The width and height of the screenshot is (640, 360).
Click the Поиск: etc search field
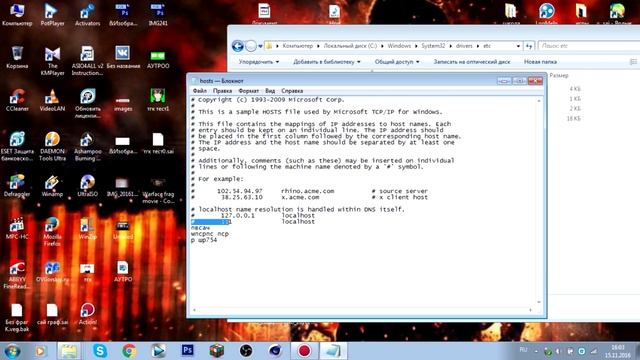point(589,46)
